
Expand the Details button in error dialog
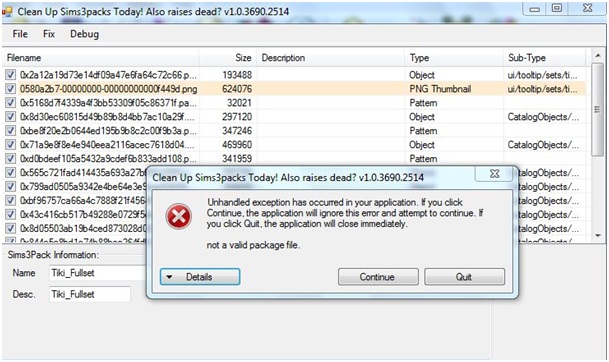click(200, 277)
